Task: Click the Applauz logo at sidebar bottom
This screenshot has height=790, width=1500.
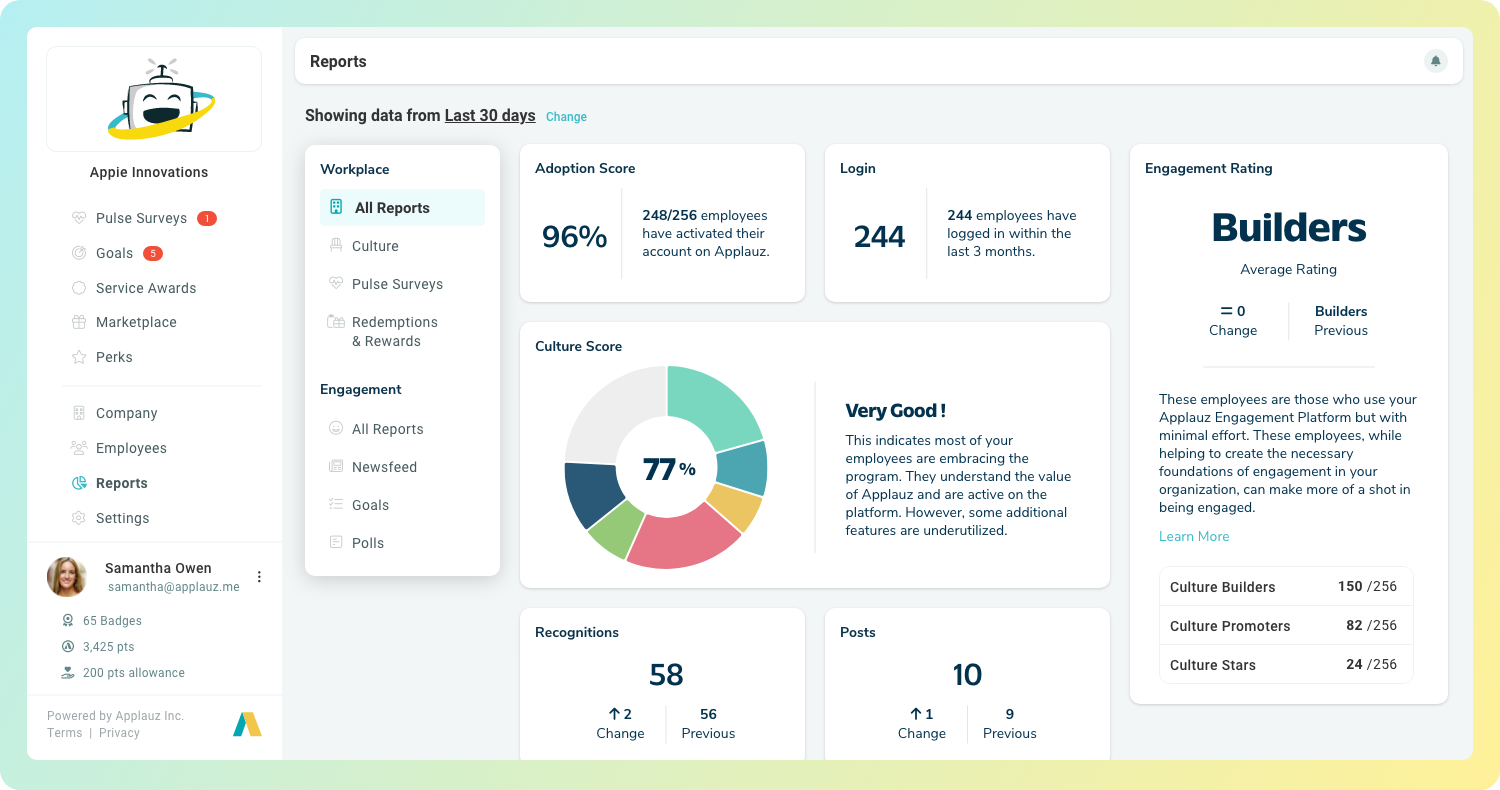Action: pyautogui.click(x=247, y=723)
